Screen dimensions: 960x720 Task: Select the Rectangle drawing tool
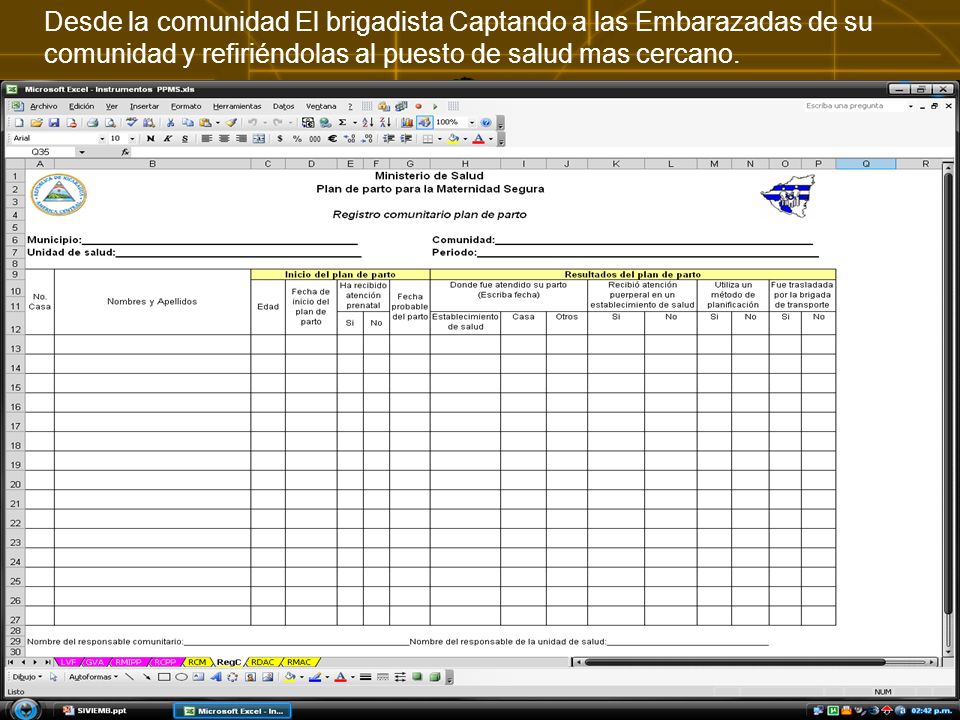click(x=164, y=677)
